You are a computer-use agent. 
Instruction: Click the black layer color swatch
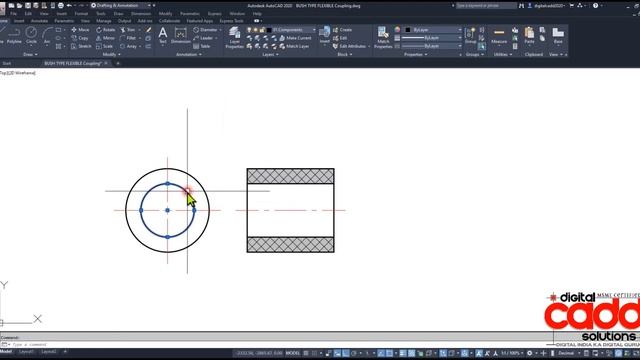click(x=269, y=30)
